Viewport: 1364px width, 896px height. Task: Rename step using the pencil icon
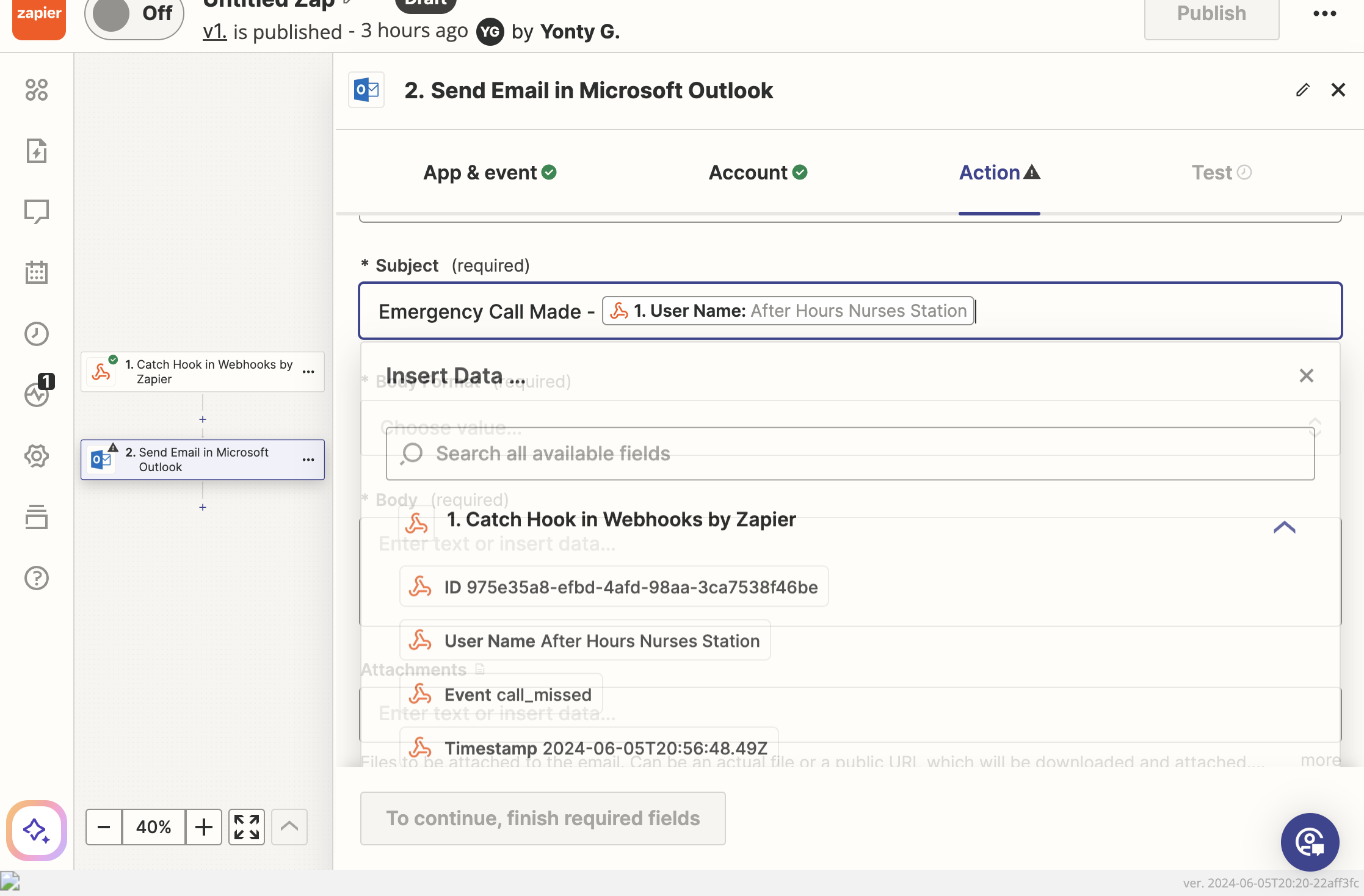point(1303,90)
